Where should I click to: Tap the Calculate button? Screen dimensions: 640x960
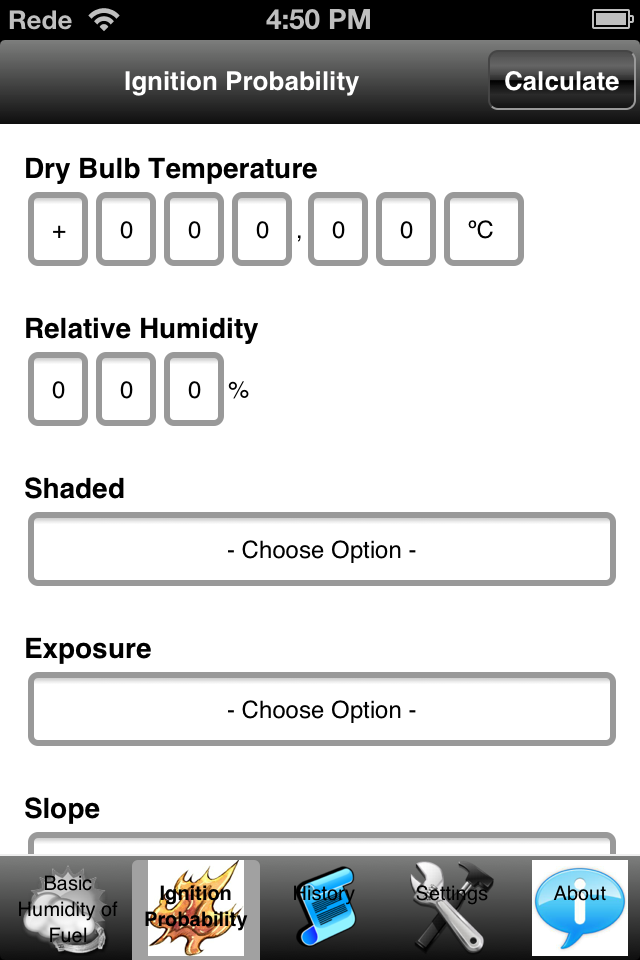click(x=562, y=80)
